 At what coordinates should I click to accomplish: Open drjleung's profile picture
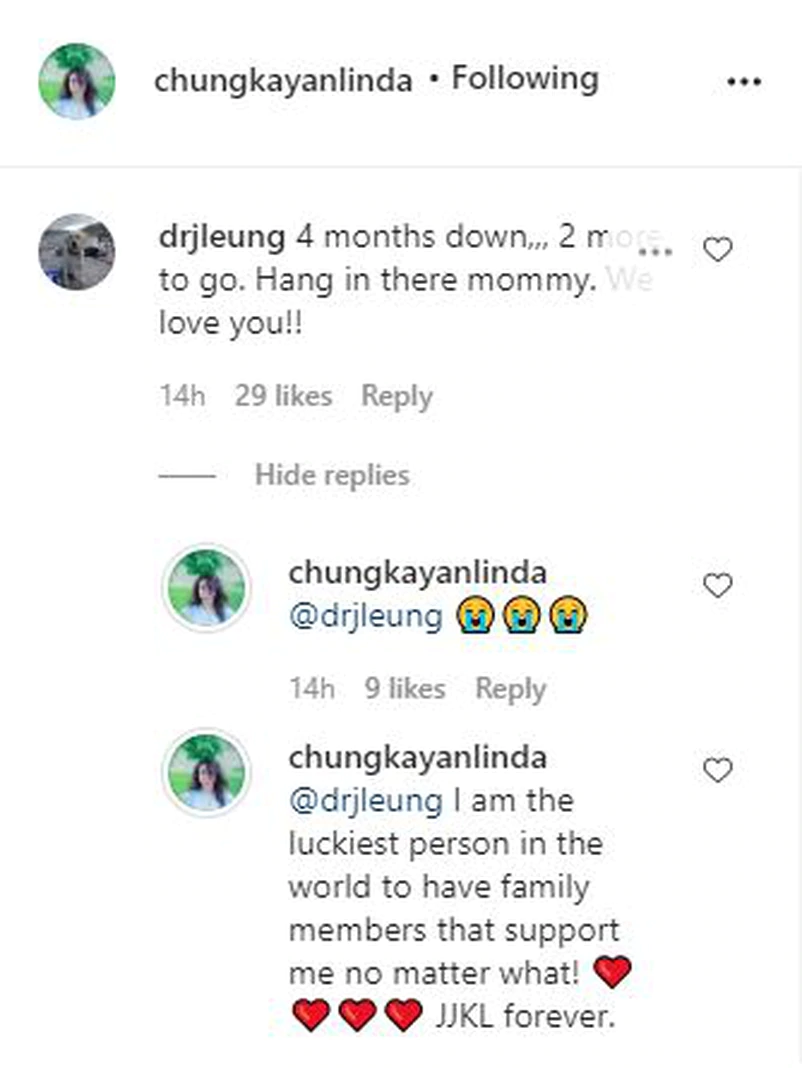pos(77,251)
